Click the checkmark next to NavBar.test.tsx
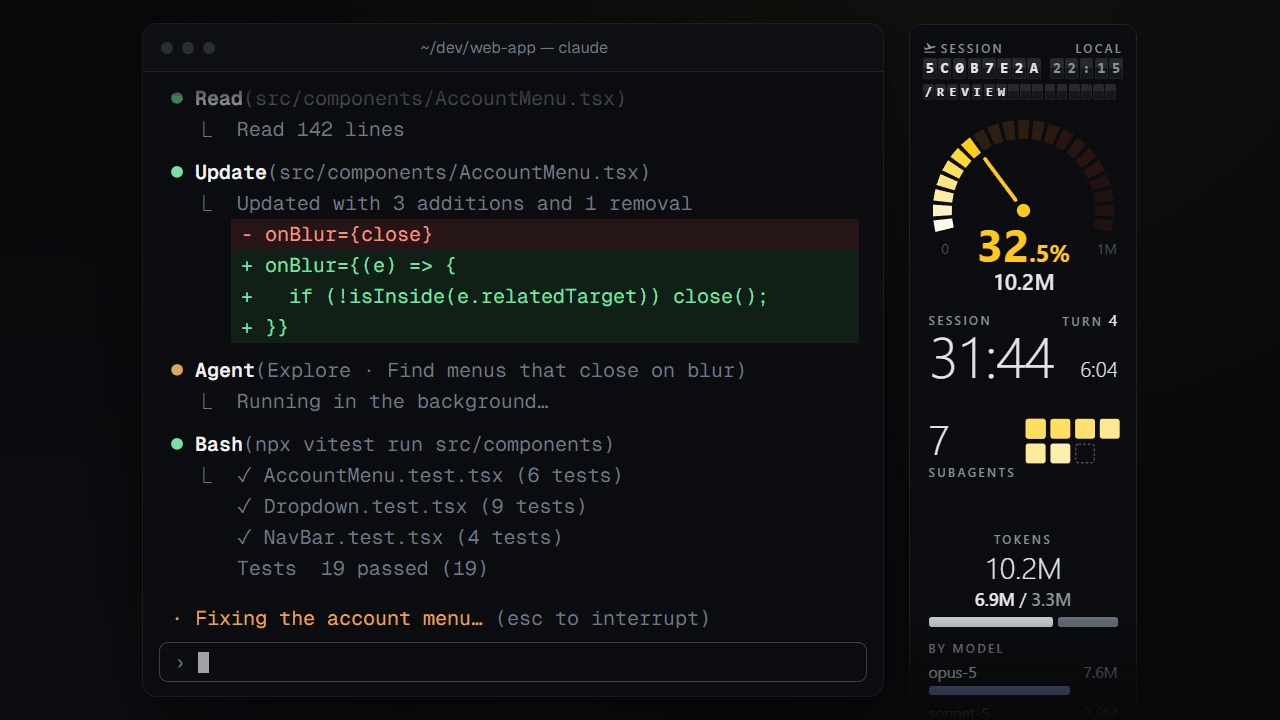This screenshot has height=720, width=1280. [x=244, y=537]
